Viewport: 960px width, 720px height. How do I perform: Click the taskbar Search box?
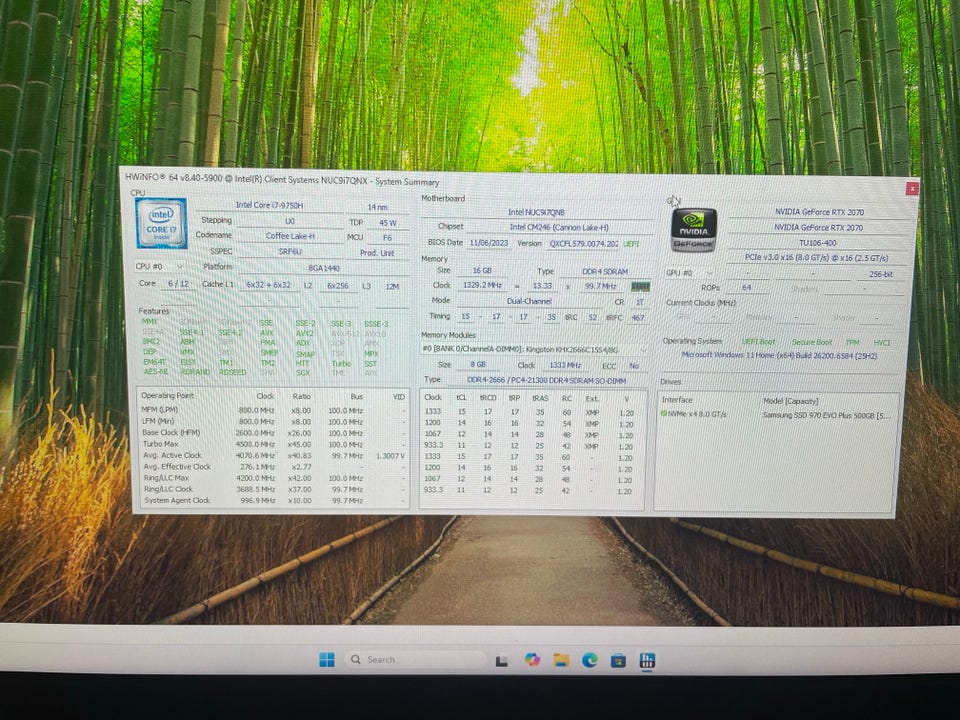point(415,660)
